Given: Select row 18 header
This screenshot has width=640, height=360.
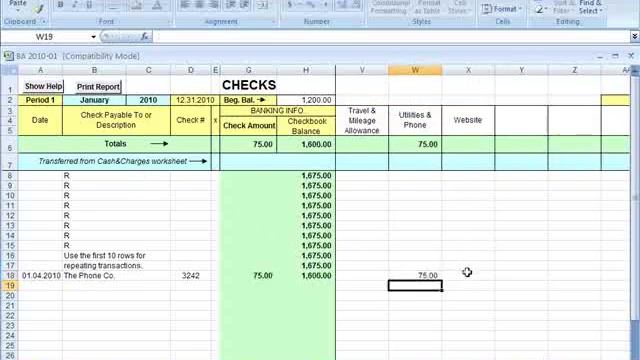Looking at the screenshot, I should 9,276.
